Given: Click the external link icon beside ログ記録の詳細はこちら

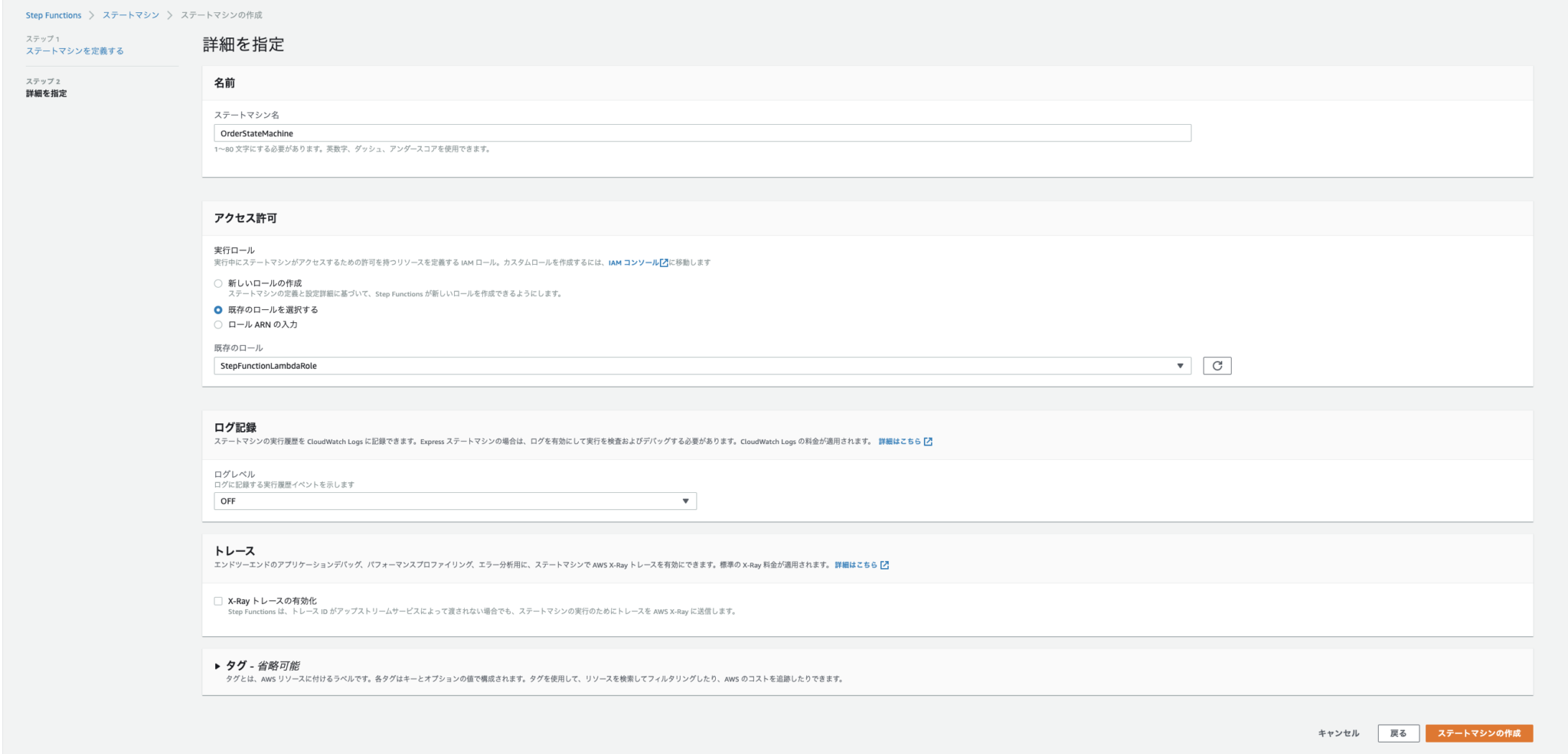Looking at the screenshot, I should tap(929, 441).
